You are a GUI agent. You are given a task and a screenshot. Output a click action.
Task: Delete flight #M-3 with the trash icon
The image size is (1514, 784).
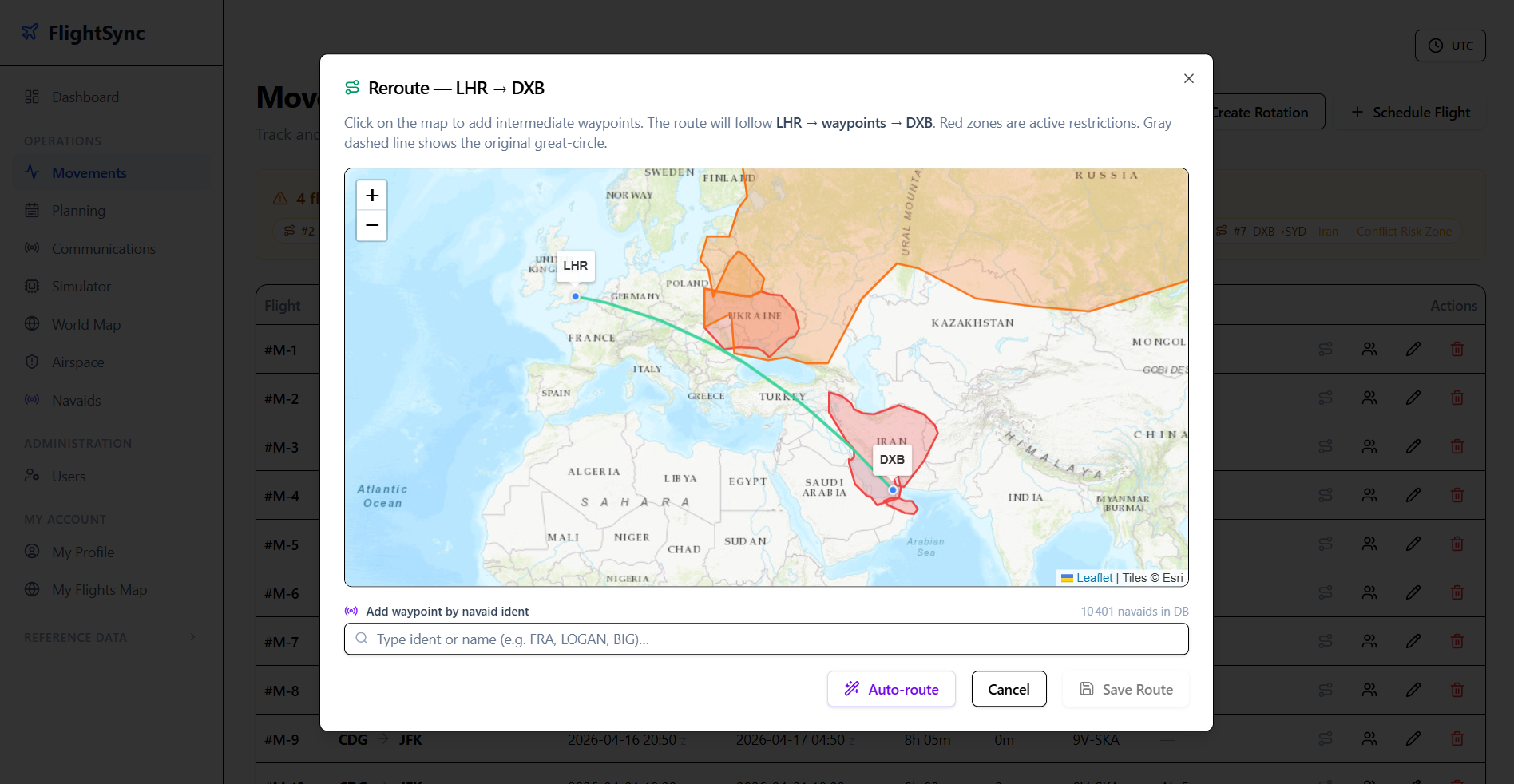[x=1457, y=446]
